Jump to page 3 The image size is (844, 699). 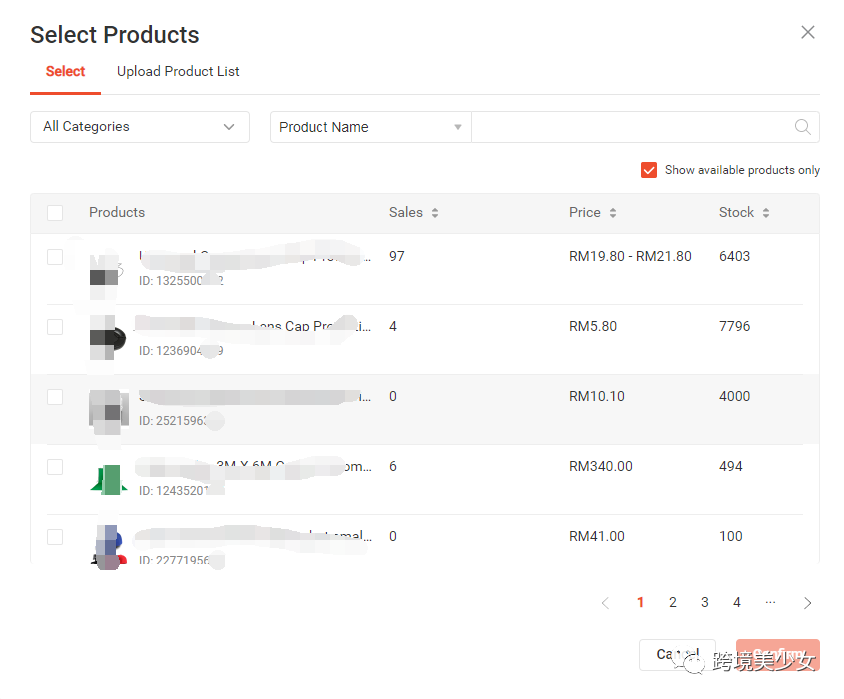pyautogui.click(x=705, y=602)
